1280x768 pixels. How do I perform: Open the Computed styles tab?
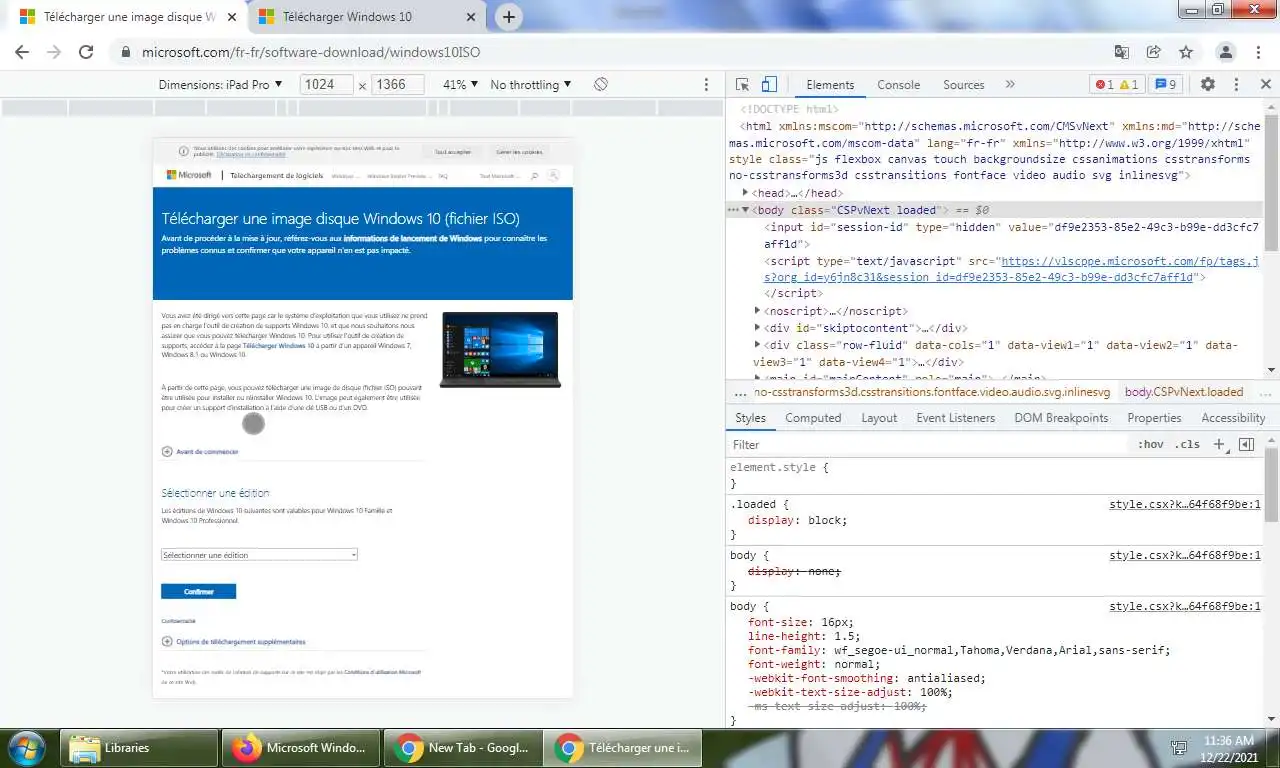pyautogui.click(x=813, y=418)
